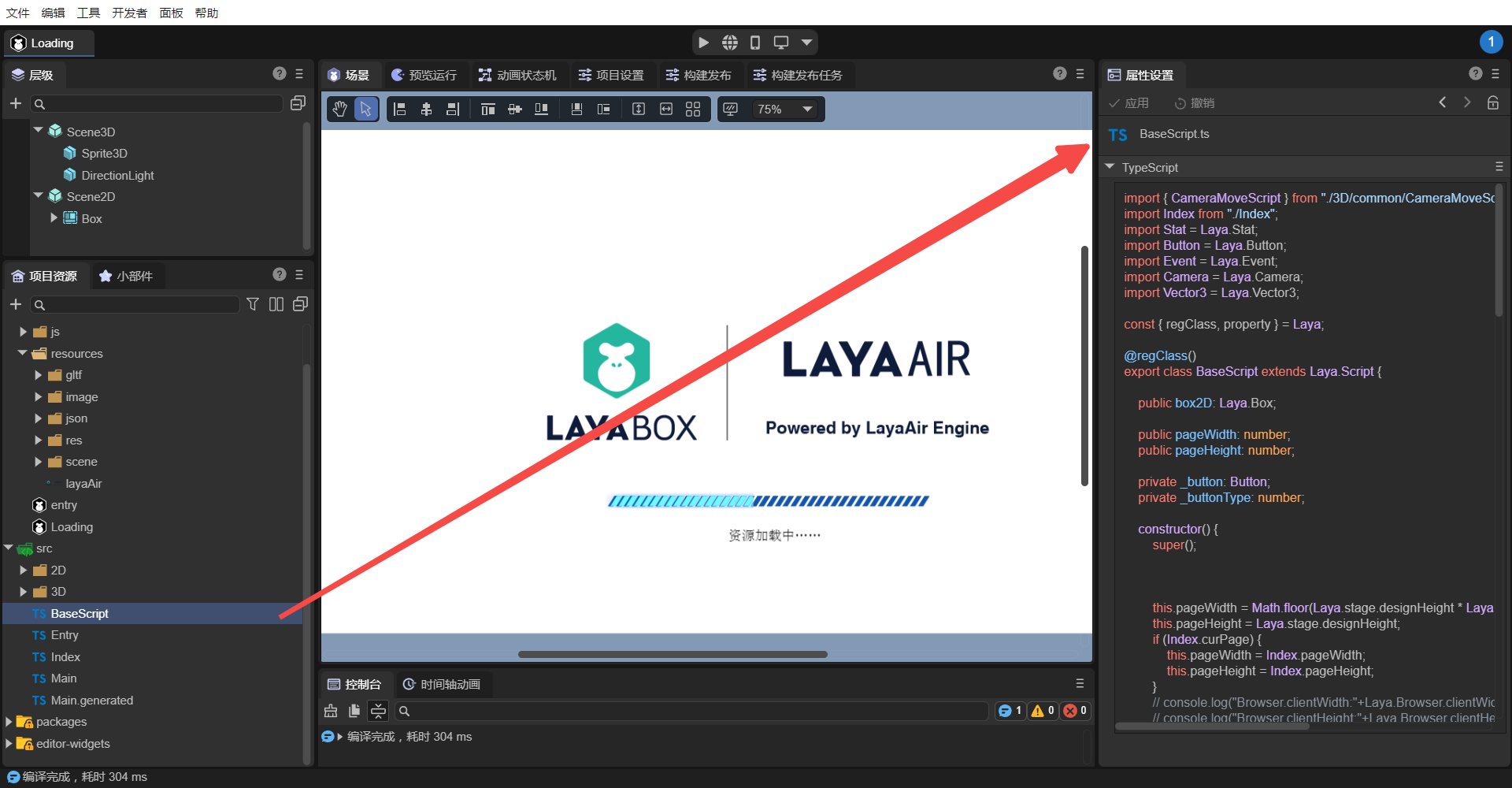Click the 撤销 revert button

tap(1194, 103)
